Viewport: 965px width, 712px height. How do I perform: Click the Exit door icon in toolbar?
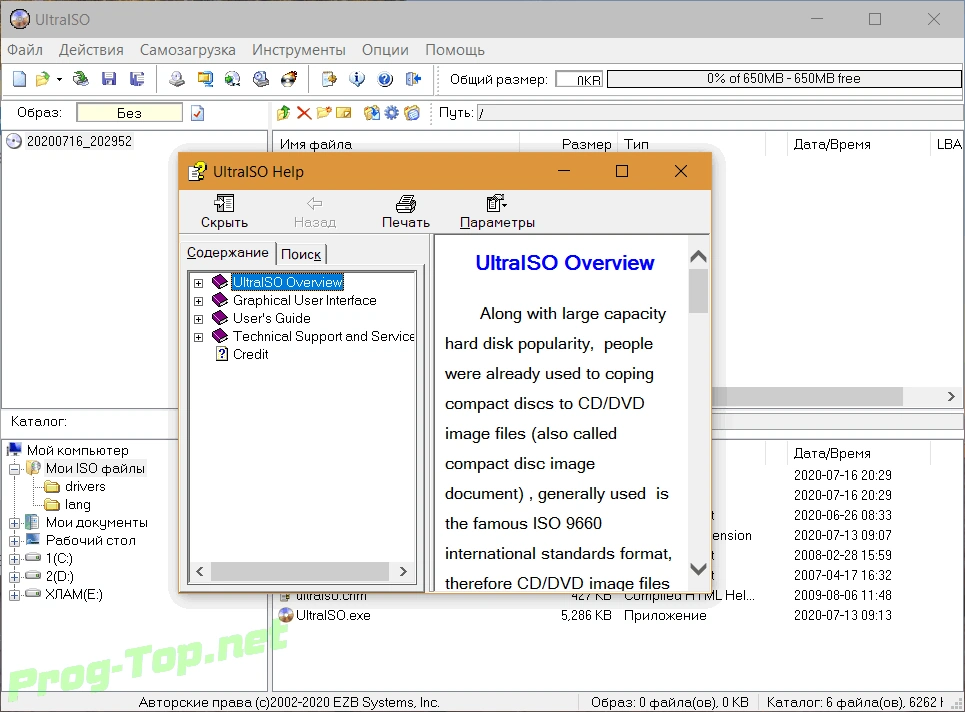point(413,79)
